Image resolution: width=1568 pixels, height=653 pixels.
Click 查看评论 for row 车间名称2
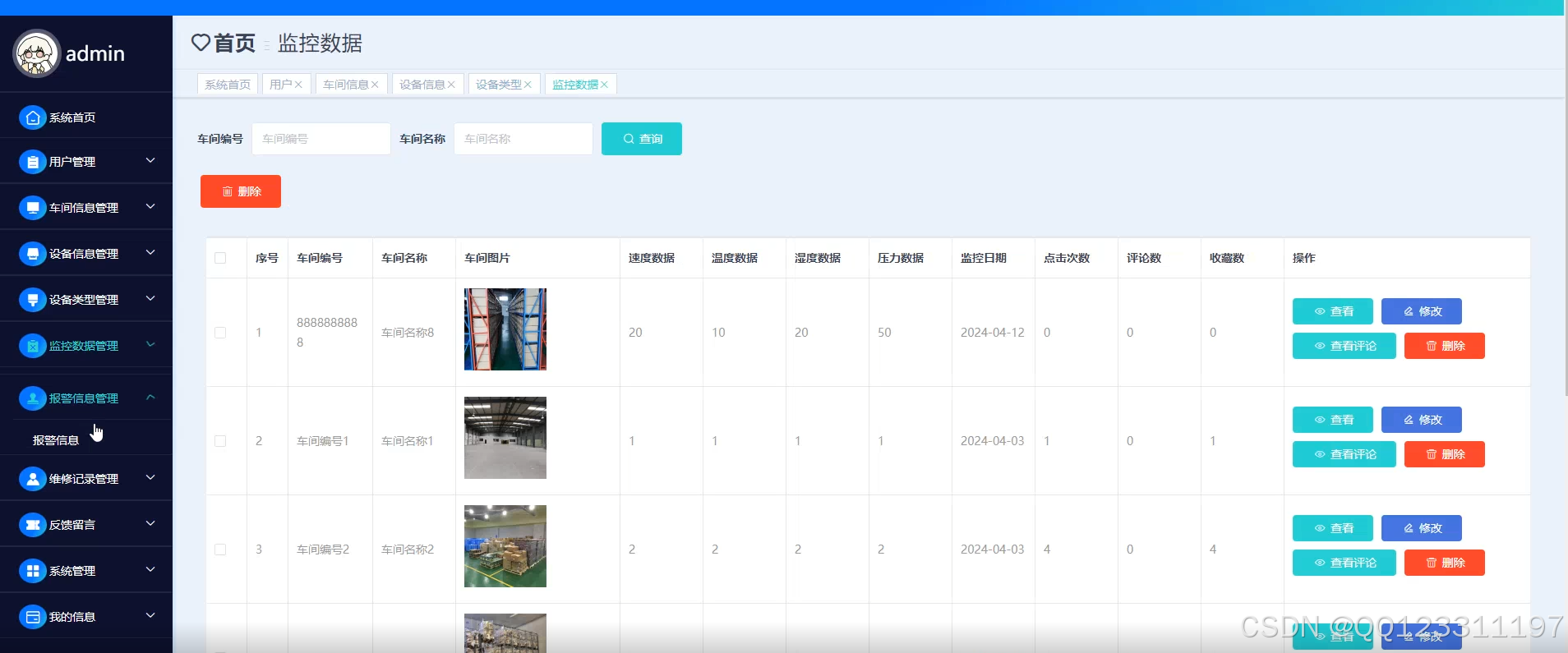coord(1344,563)
